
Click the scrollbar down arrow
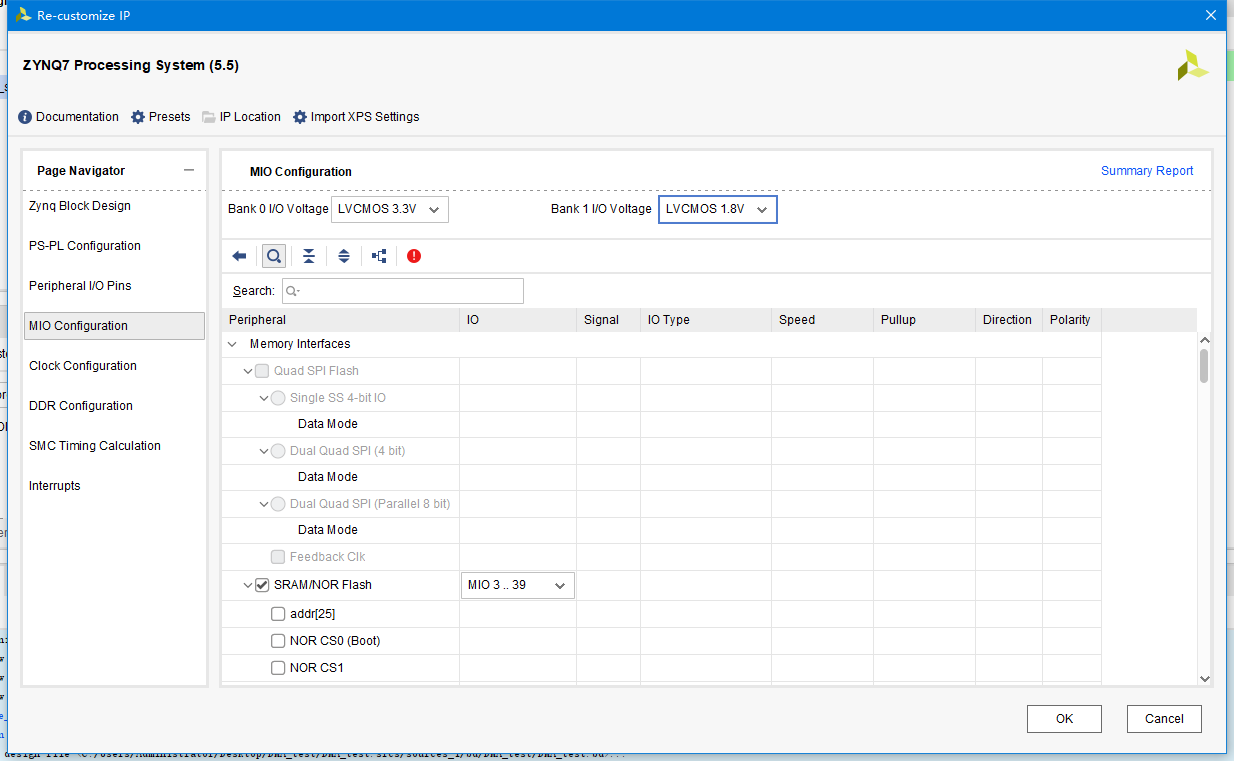click(1204, 679)
